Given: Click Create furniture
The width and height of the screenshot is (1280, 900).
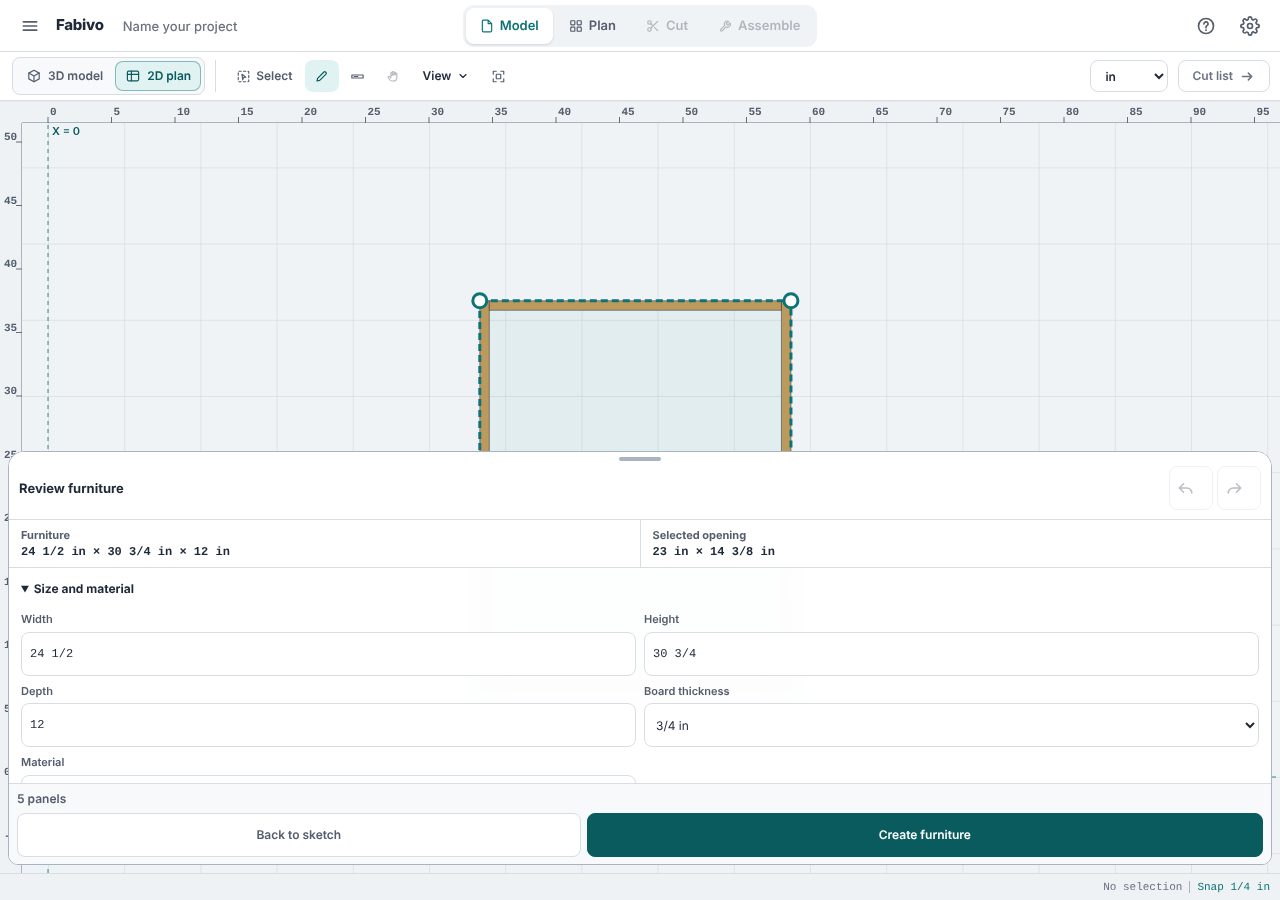Looking at the screenshot, I should [x=925, y=835].
